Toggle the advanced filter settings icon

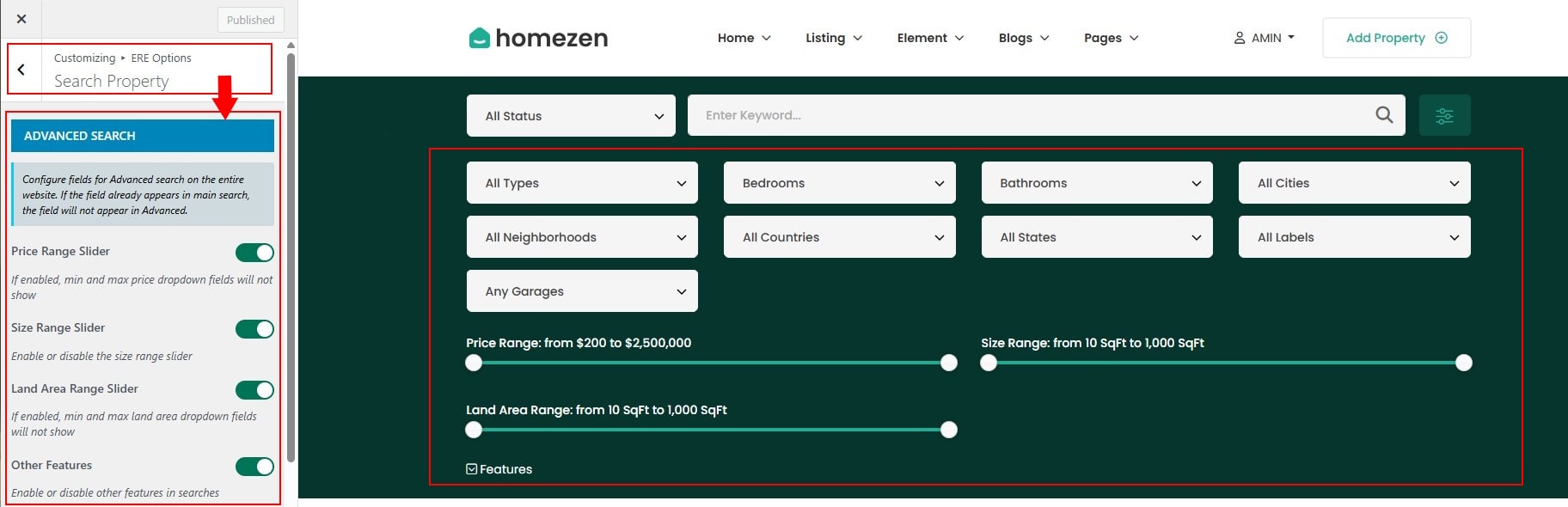[1444, 115]
